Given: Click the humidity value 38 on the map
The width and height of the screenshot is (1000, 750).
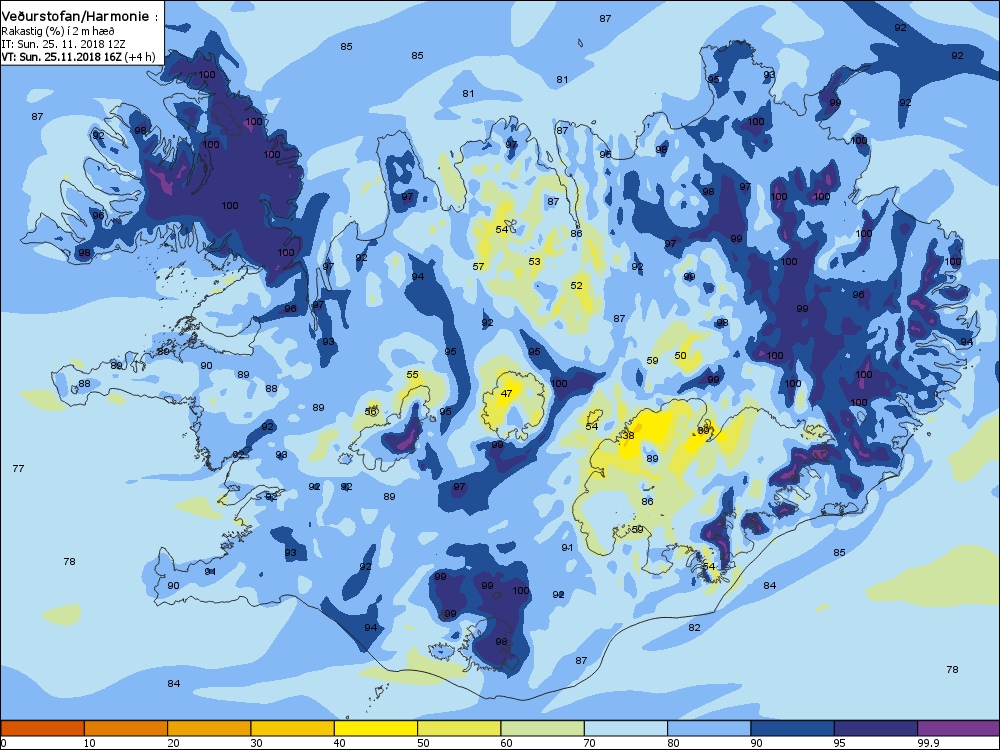Looking at the screenshot, I should click(629, 436).
